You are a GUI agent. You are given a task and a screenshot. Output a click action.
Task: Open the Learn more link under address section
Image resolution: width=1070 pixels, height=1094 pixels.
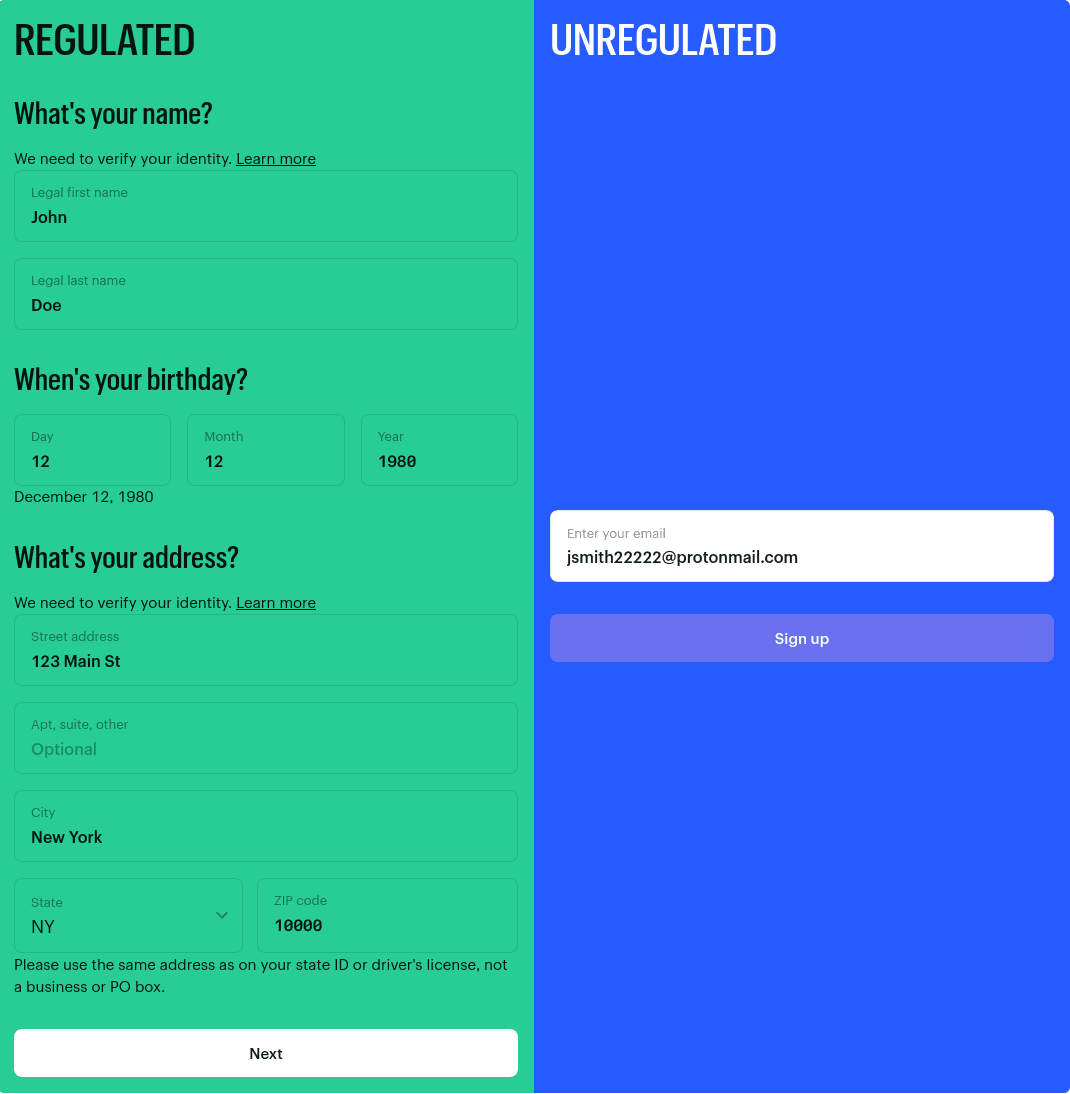(x=275, y=602)
